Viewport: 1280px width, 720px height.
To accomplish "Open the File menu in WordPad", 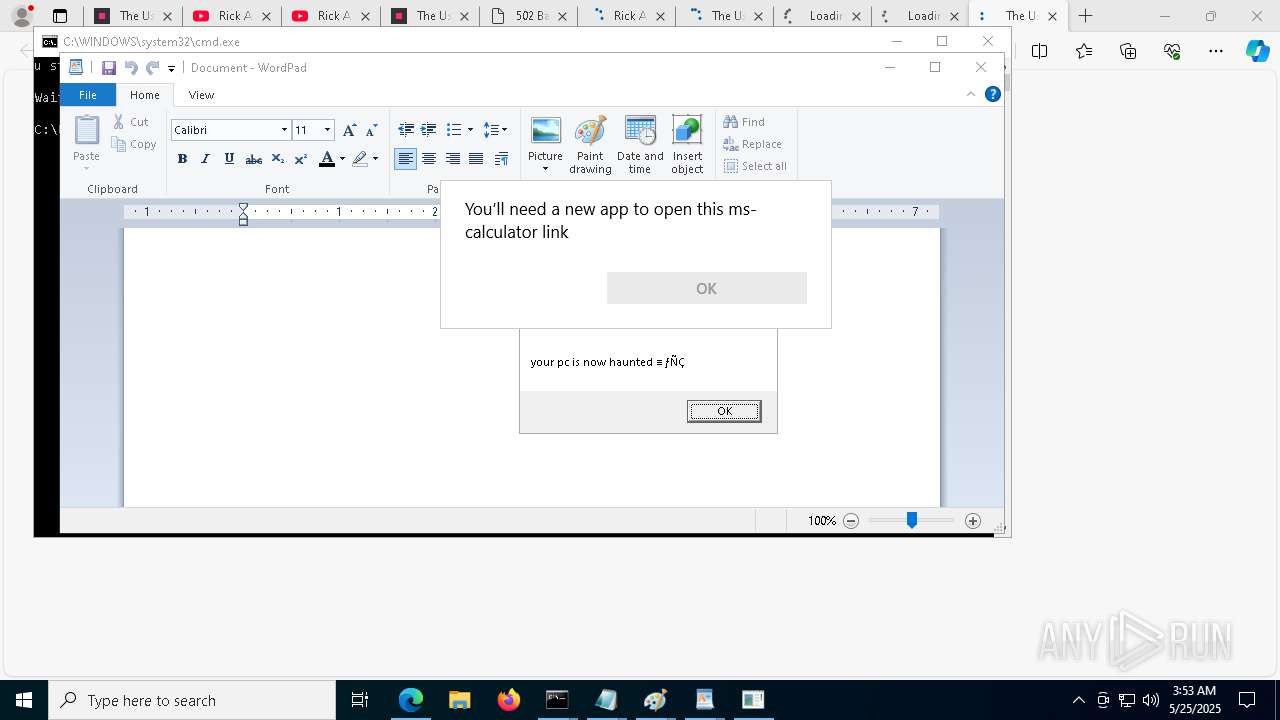I will click(88, 95).
